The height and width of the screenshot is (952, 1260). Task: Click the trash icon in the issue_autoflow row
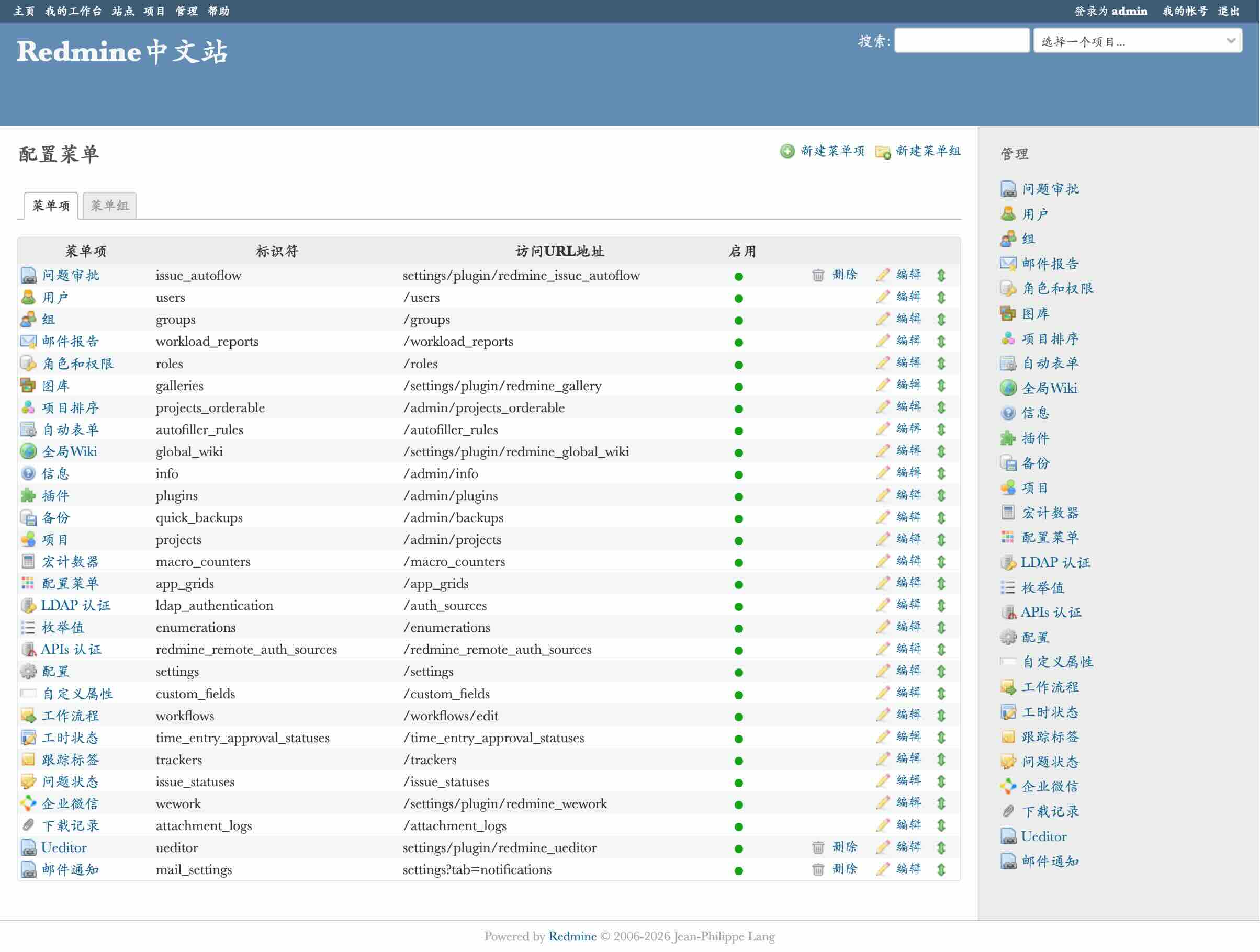[x=818, y=276]
